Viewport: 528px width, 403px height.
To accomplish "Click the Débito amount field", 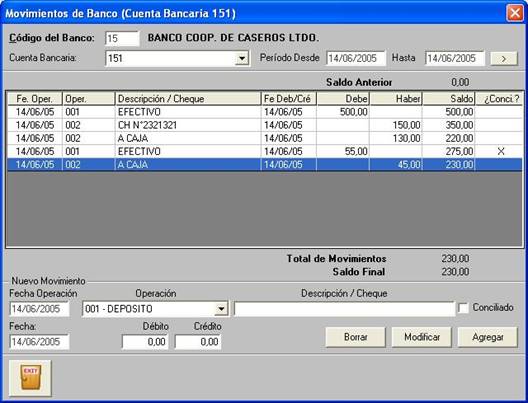I will (x=145, y=342).
